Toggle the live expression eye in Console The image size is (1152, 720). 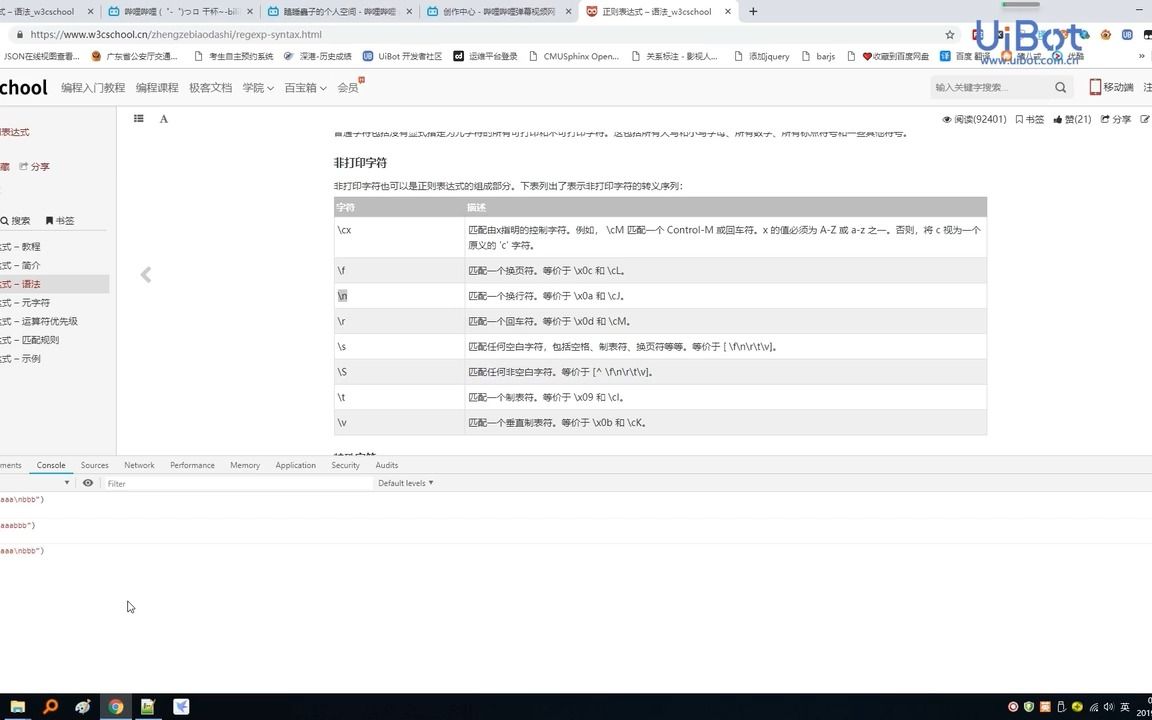pos(88,483)
